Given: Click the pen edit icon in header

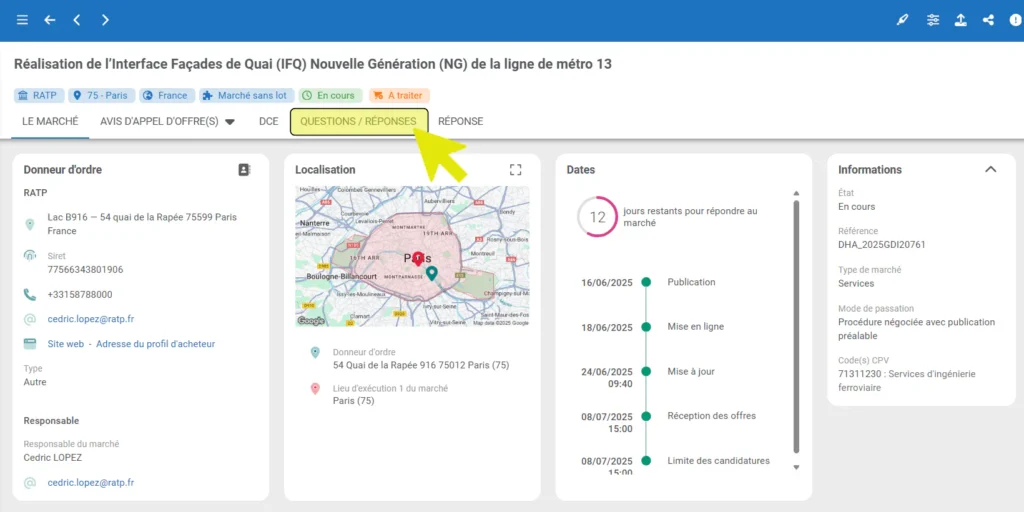Looking at the screenshot, I should [x=903, y=20].
